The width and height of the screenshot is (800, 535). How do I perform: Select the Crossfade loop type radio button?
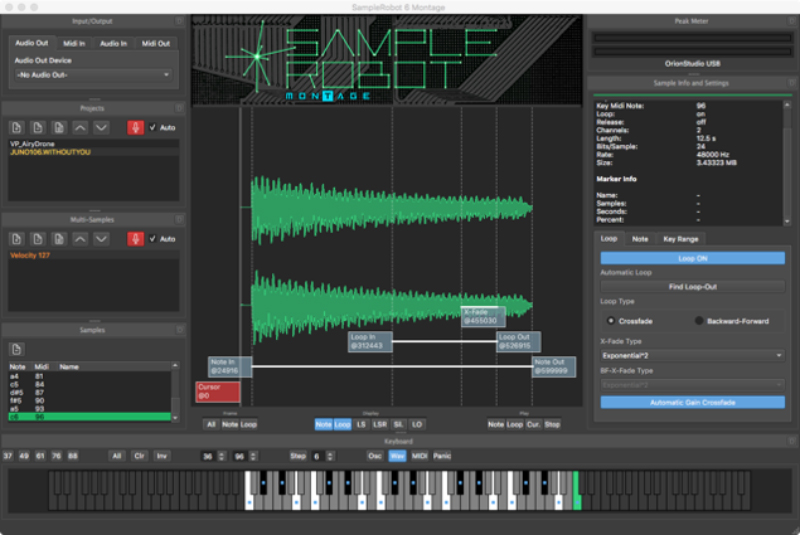610,321
